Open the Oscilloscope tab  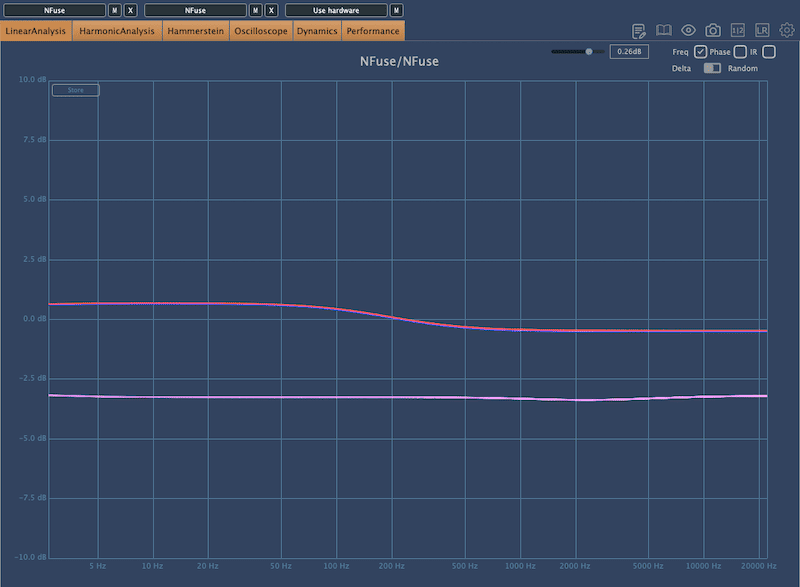[x=261, y=31]
